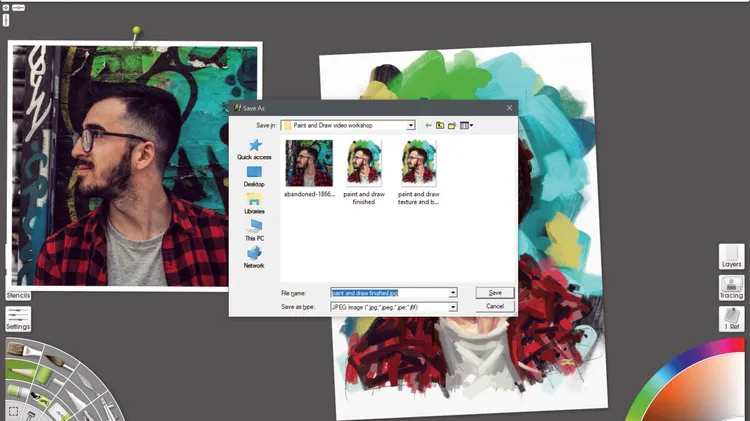Select the selection marquee tool
750x421 pixels.
(x=13, y=411)
